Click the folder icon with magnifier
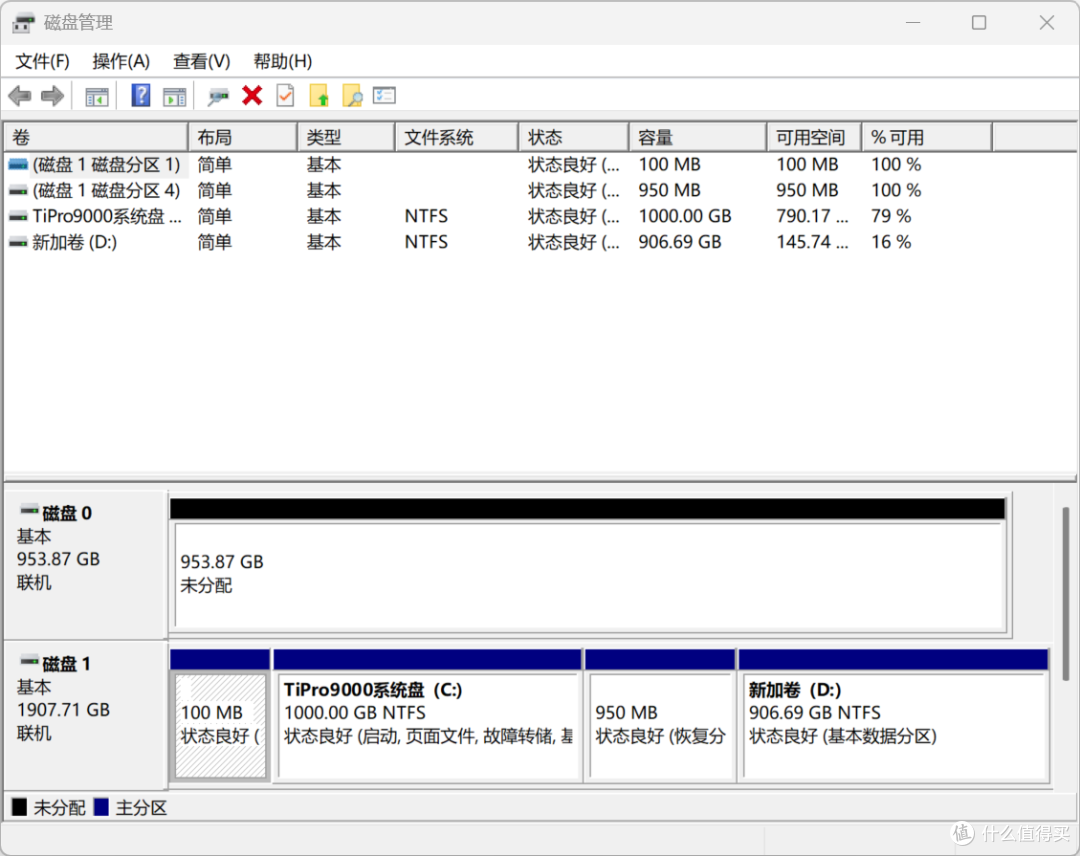The height and width of the screenshot is (856, 1080). 352,96
